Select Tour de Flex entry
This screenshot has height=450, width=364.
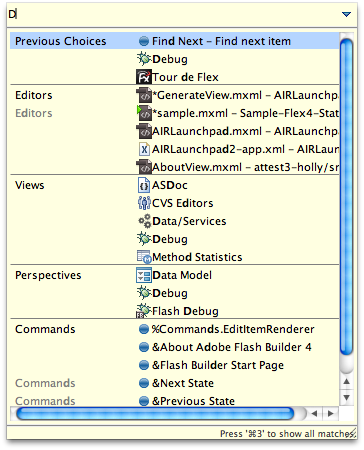[175, 77]
